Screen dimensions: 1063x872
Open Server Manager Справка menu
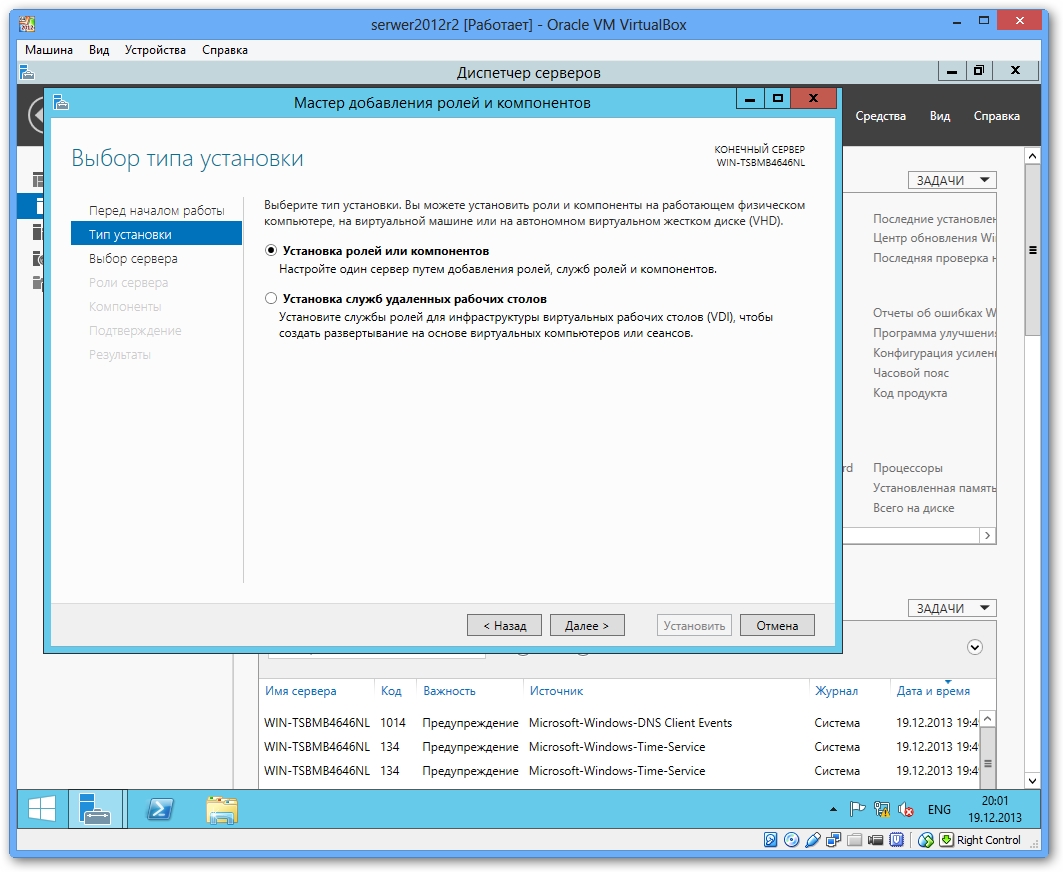997,116
